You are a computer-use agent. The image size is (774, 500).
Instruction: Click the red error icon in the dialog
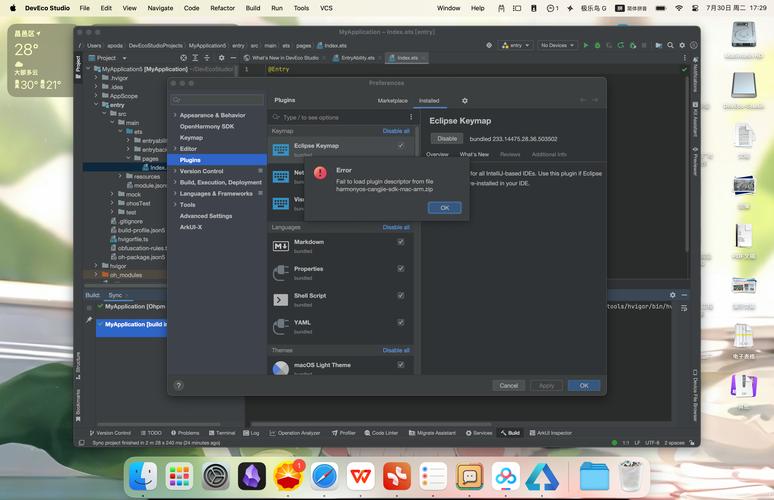pyautogui.click(x=320, y=173)
